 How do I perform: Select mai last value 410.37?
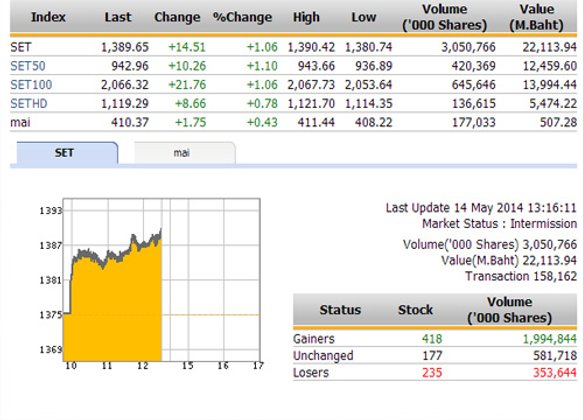point(130,122)
